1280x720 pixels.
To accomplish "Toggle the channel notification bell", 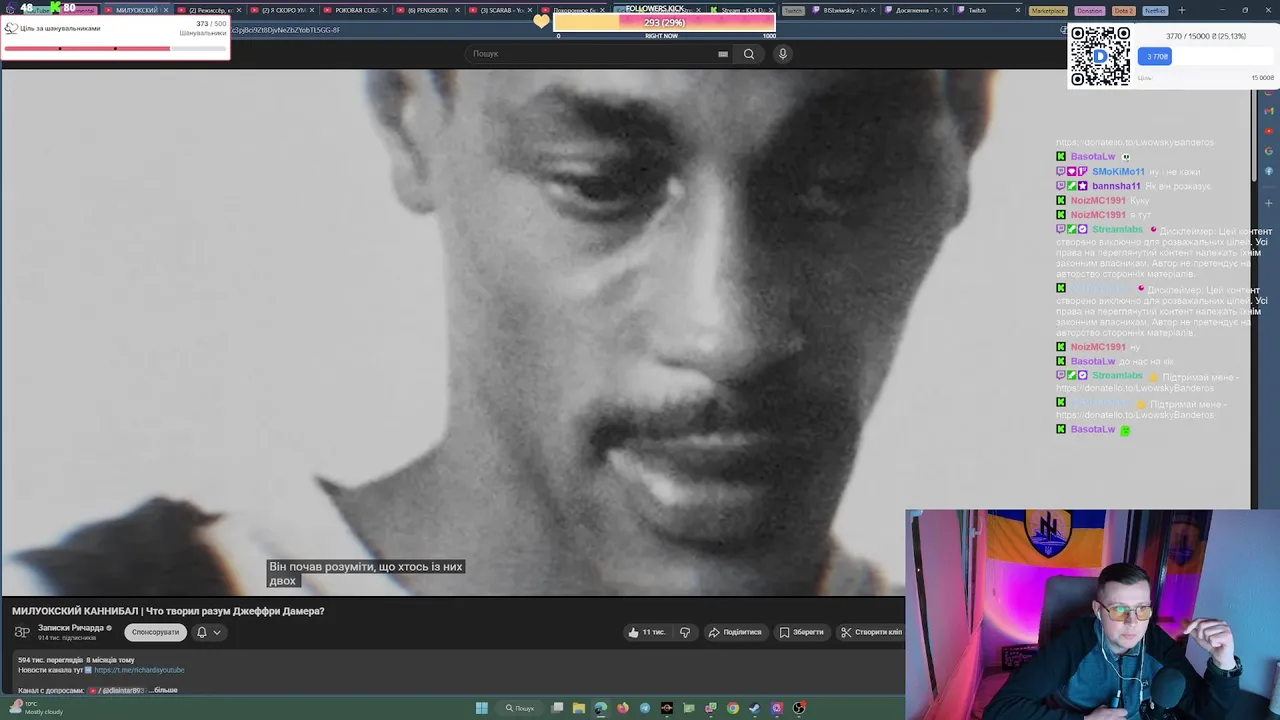I will (201, 632).
